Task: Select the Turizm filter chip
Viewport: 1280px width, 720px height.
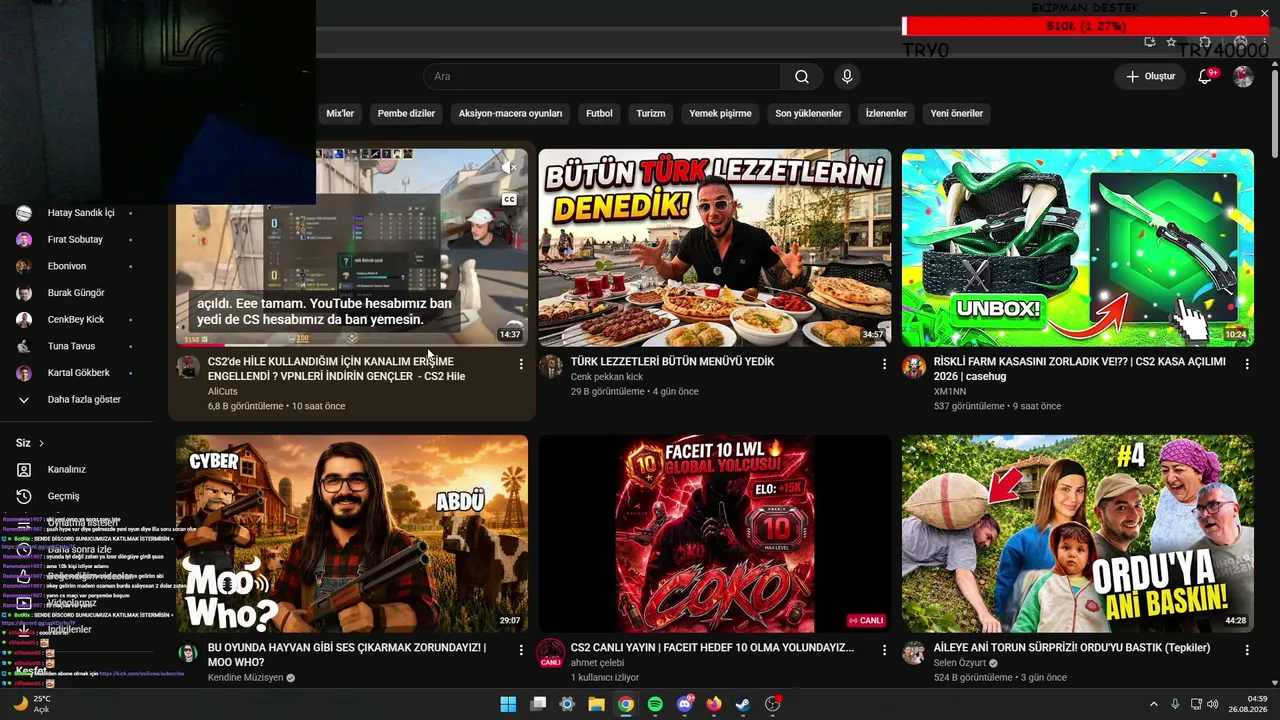Action: coord(651,114)
